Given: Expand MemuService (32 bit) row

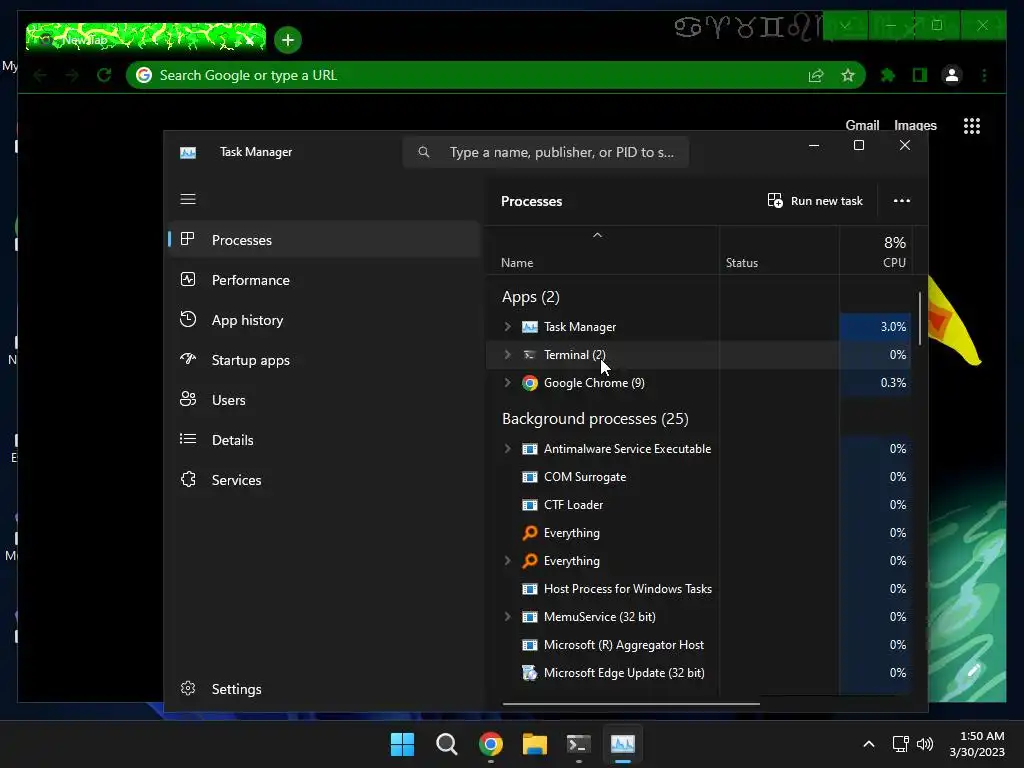Looking at the screenshot, I should click(507, 616).
